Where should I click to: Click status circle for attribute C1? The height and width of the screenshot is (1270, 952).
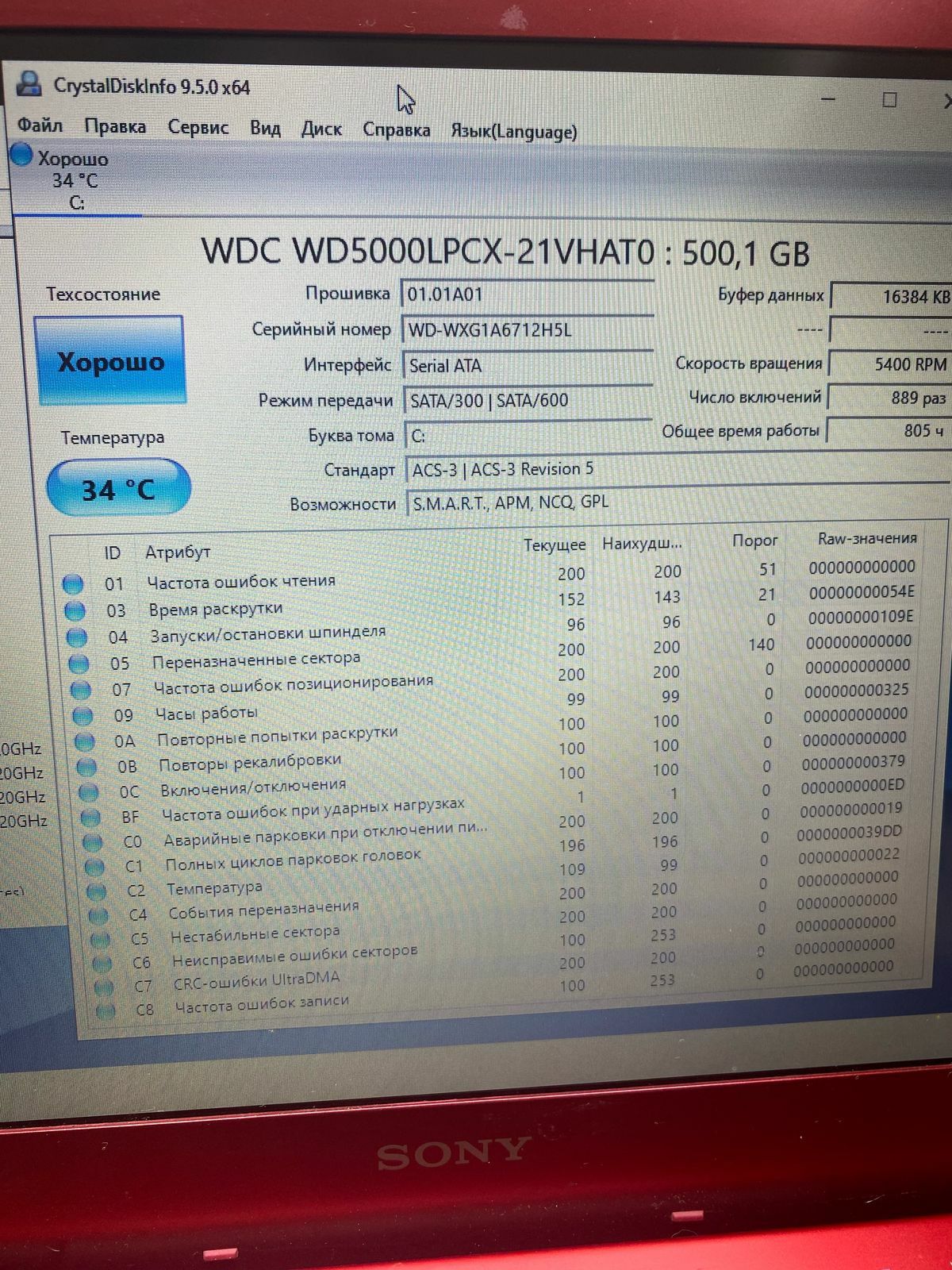pos(94,867)
